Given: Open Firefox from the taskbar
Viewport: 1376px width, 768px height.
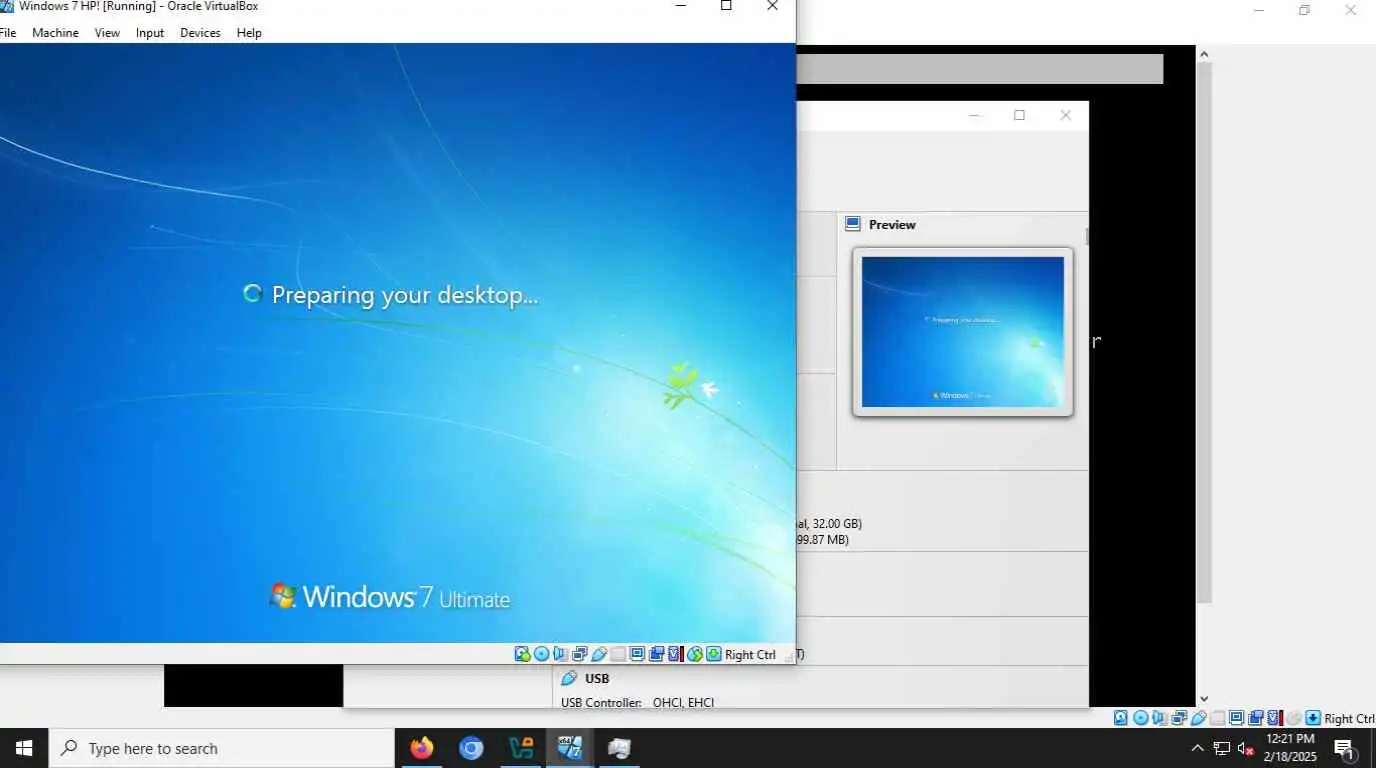Looking at the screenshot, I should [x=422, y=748].
